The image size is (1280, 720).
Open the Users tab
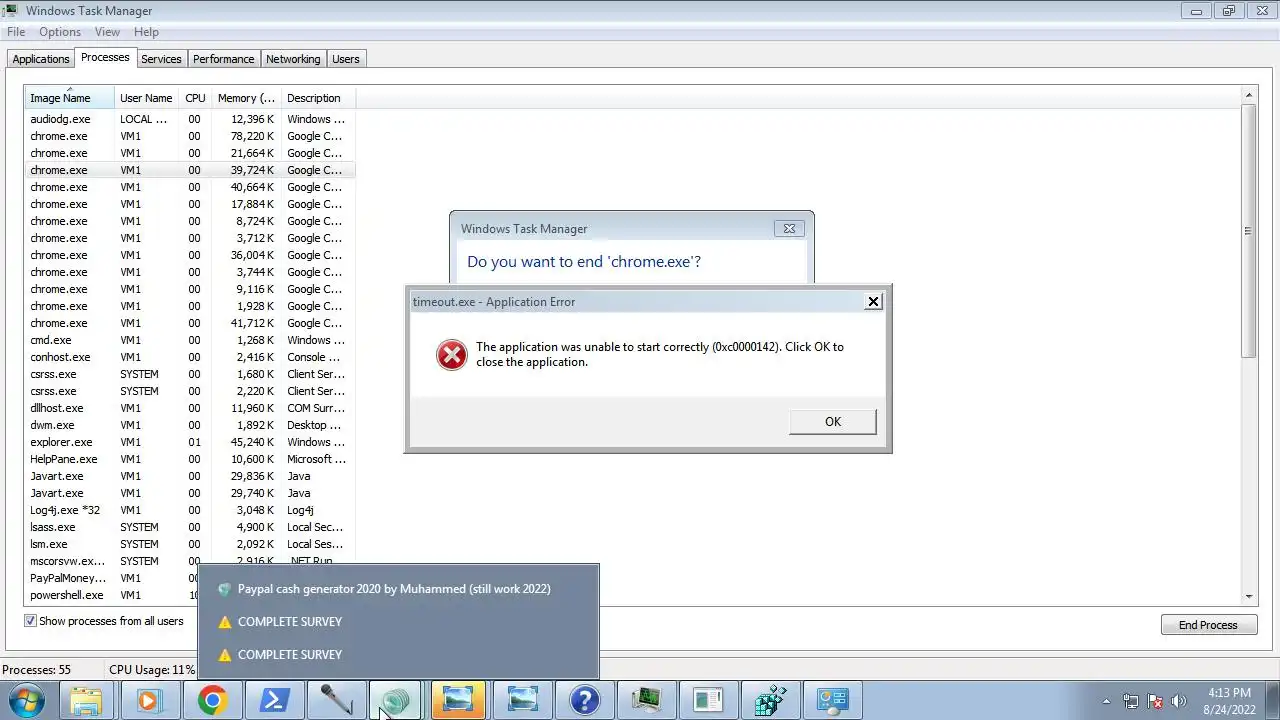(x=346, y=59)
